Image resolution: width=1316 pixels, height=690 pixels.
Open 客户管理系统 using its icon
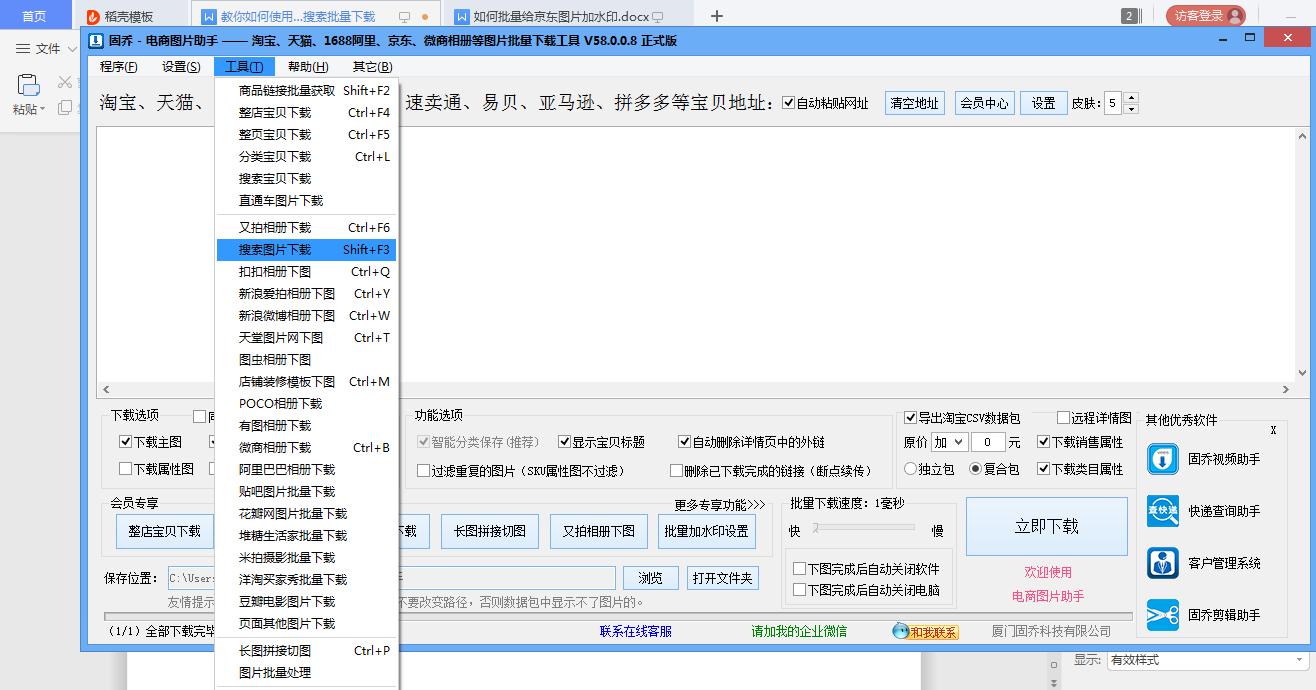point(1163,562)
